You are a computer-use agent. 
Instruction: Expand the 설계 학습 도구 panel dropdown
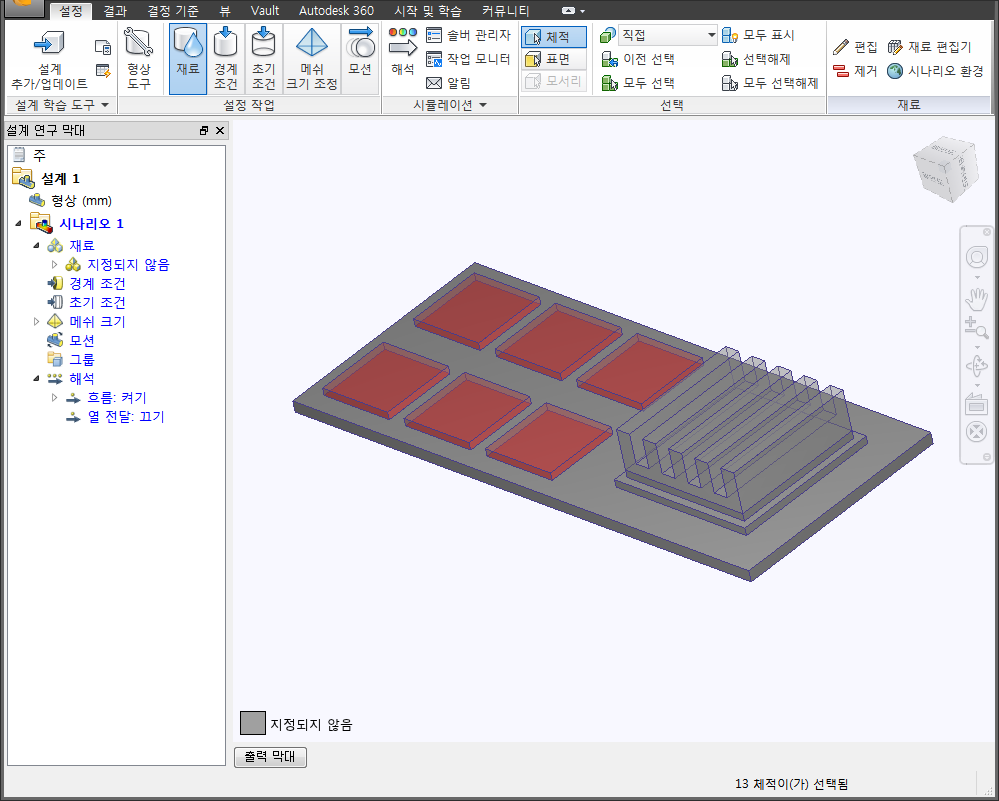pyautogui.click(x=105, y=105)
